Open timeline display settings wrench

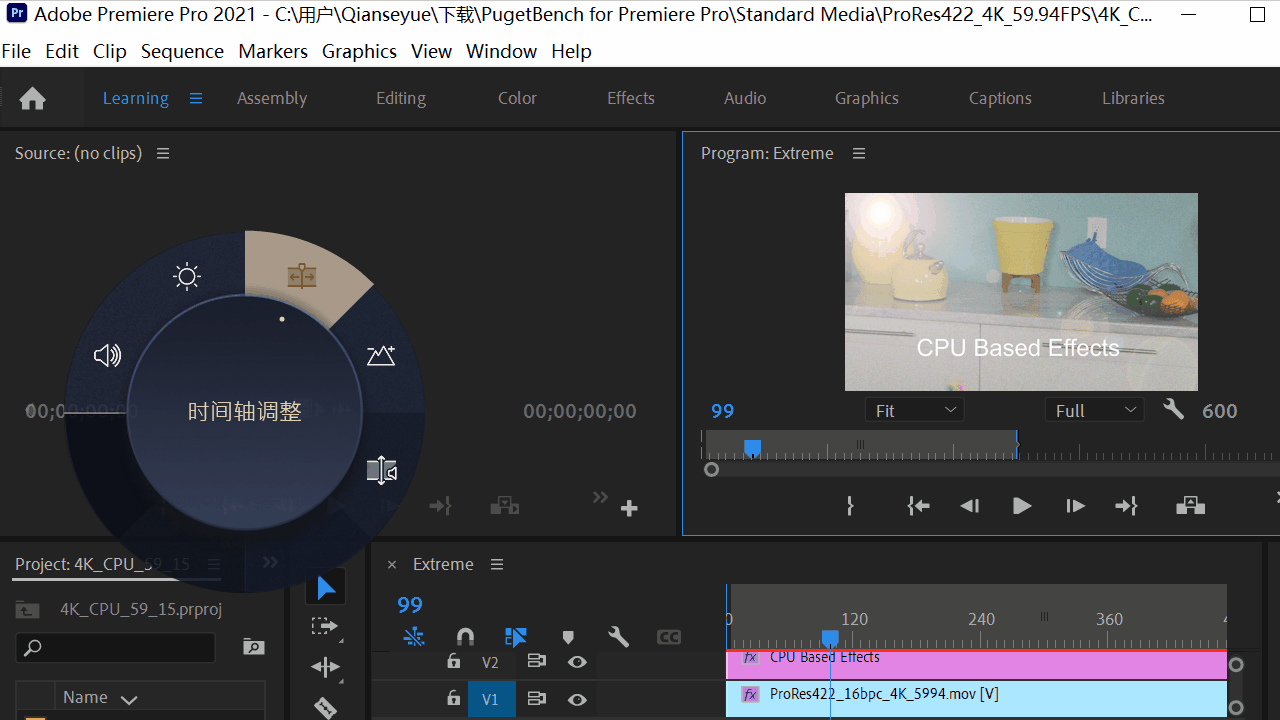coord(618,637)
